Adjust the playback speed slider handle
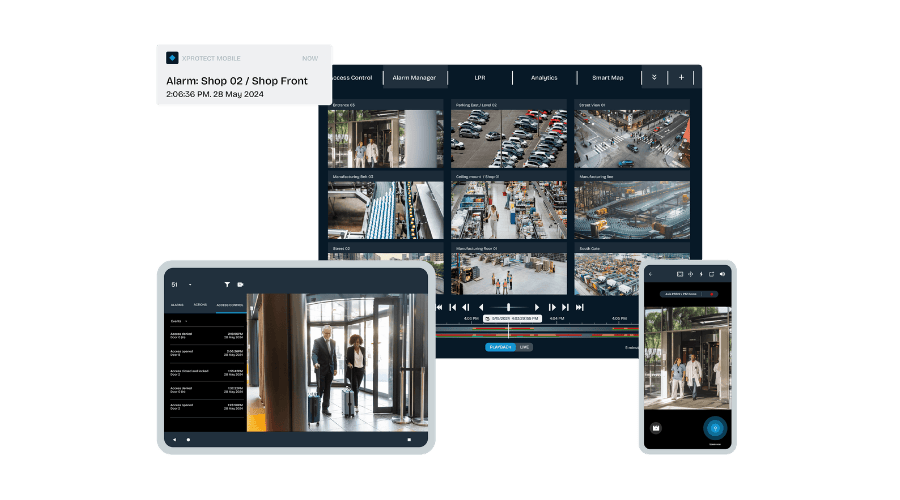Viewport: 900px width, 500px height. pos(509,307)
